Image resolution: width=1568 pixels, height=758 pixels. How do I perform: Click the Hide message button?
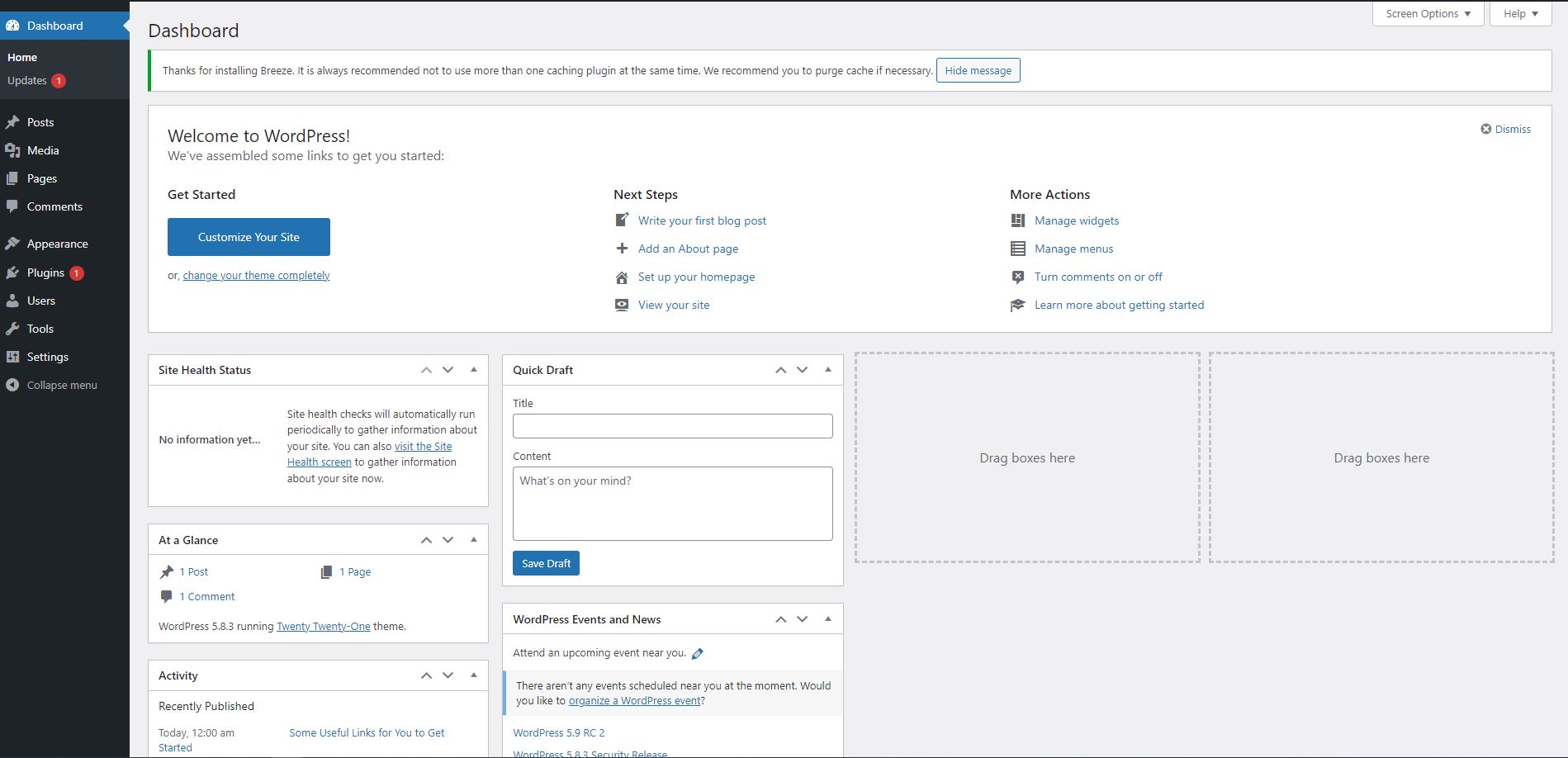click(x=978, y=70)
